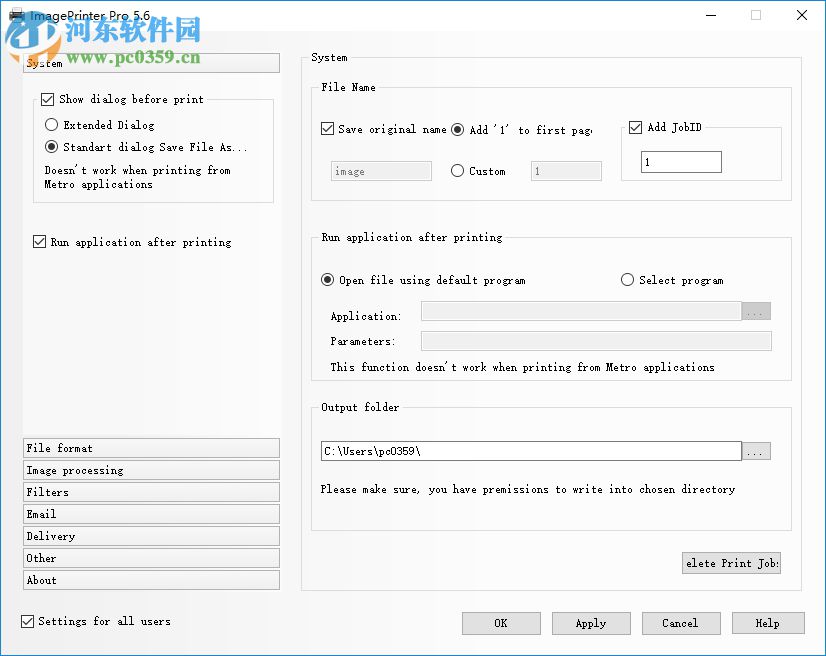Browse for an application with the ellipsis button
The image size is (826, 656).
point(756,311)
